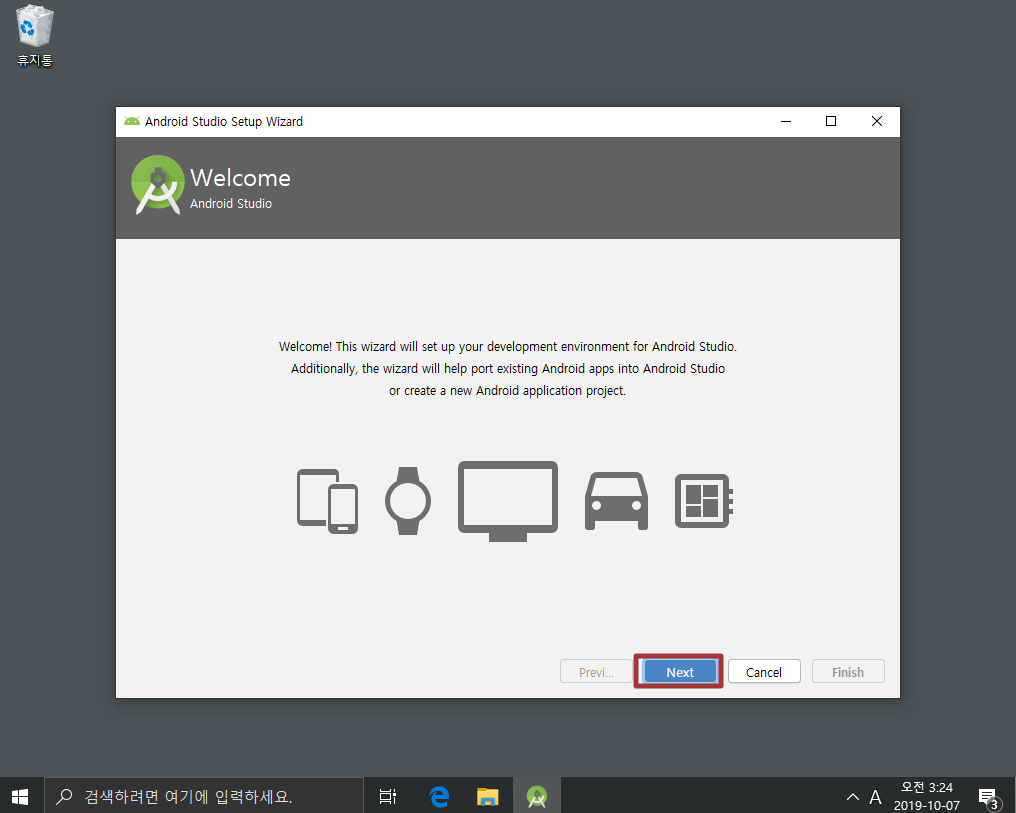Open the Action Center notifications icon

point(989,797)
